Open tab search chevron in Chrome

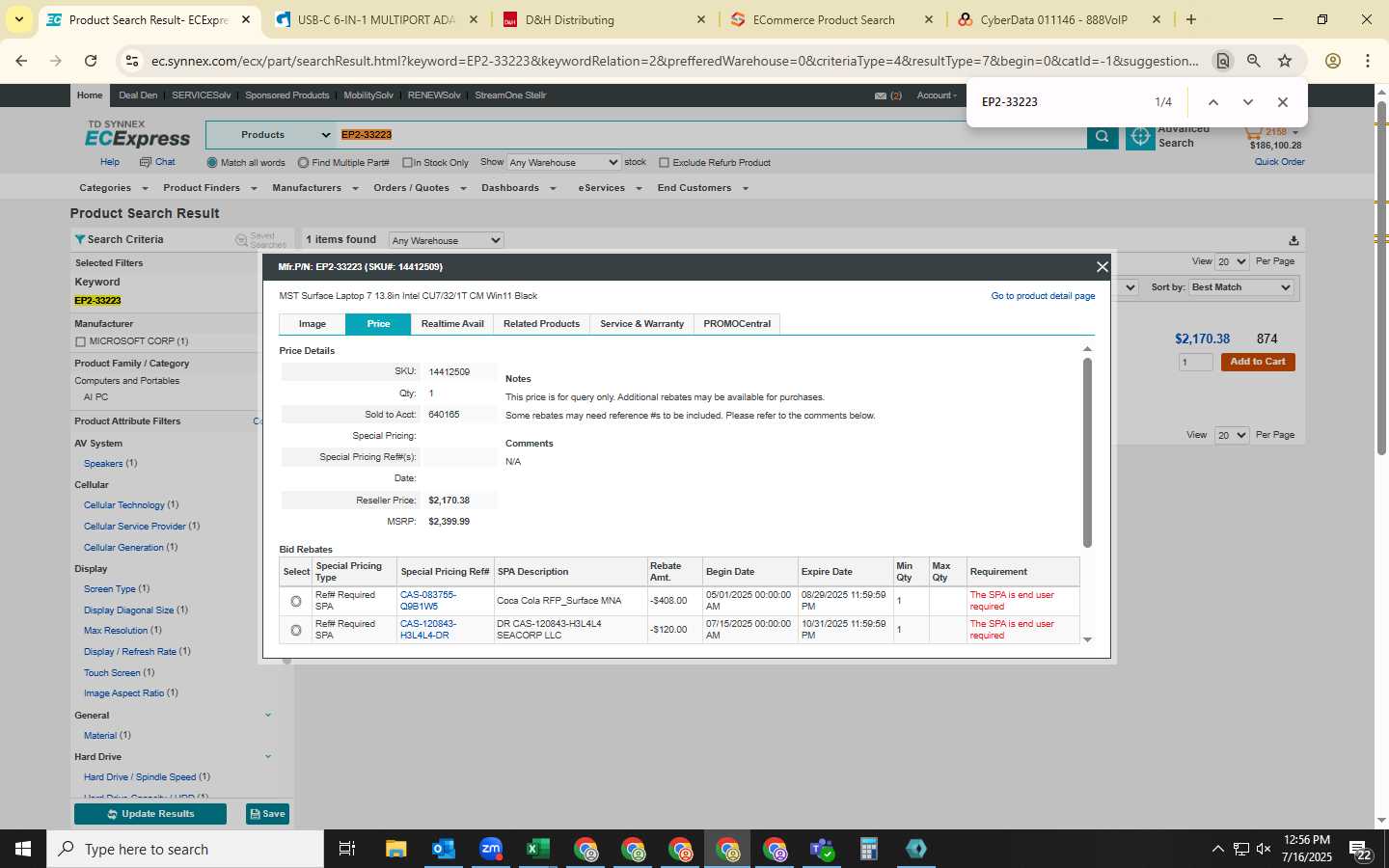(x=18, y=19)
